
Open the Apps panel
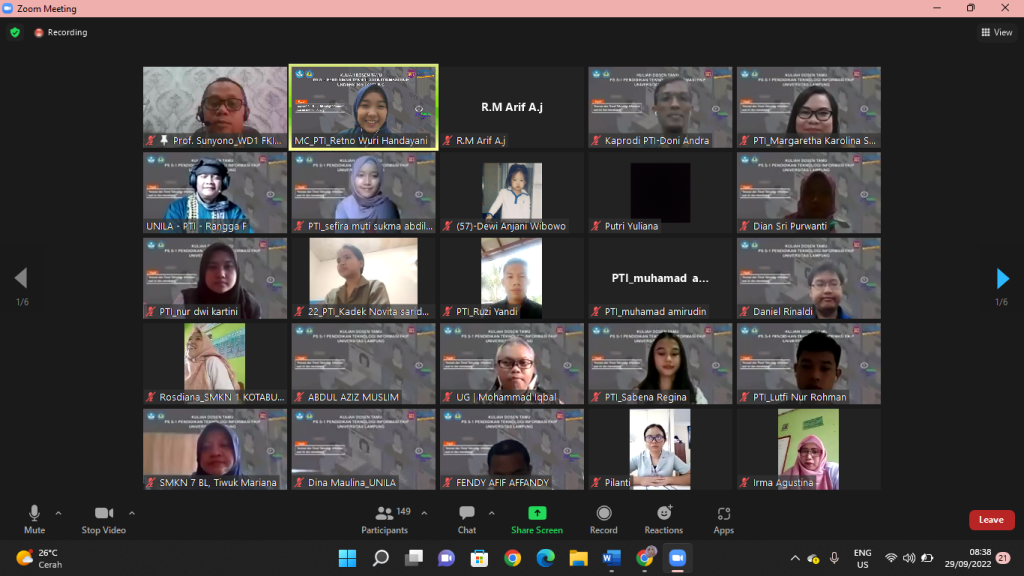point(723,518)
